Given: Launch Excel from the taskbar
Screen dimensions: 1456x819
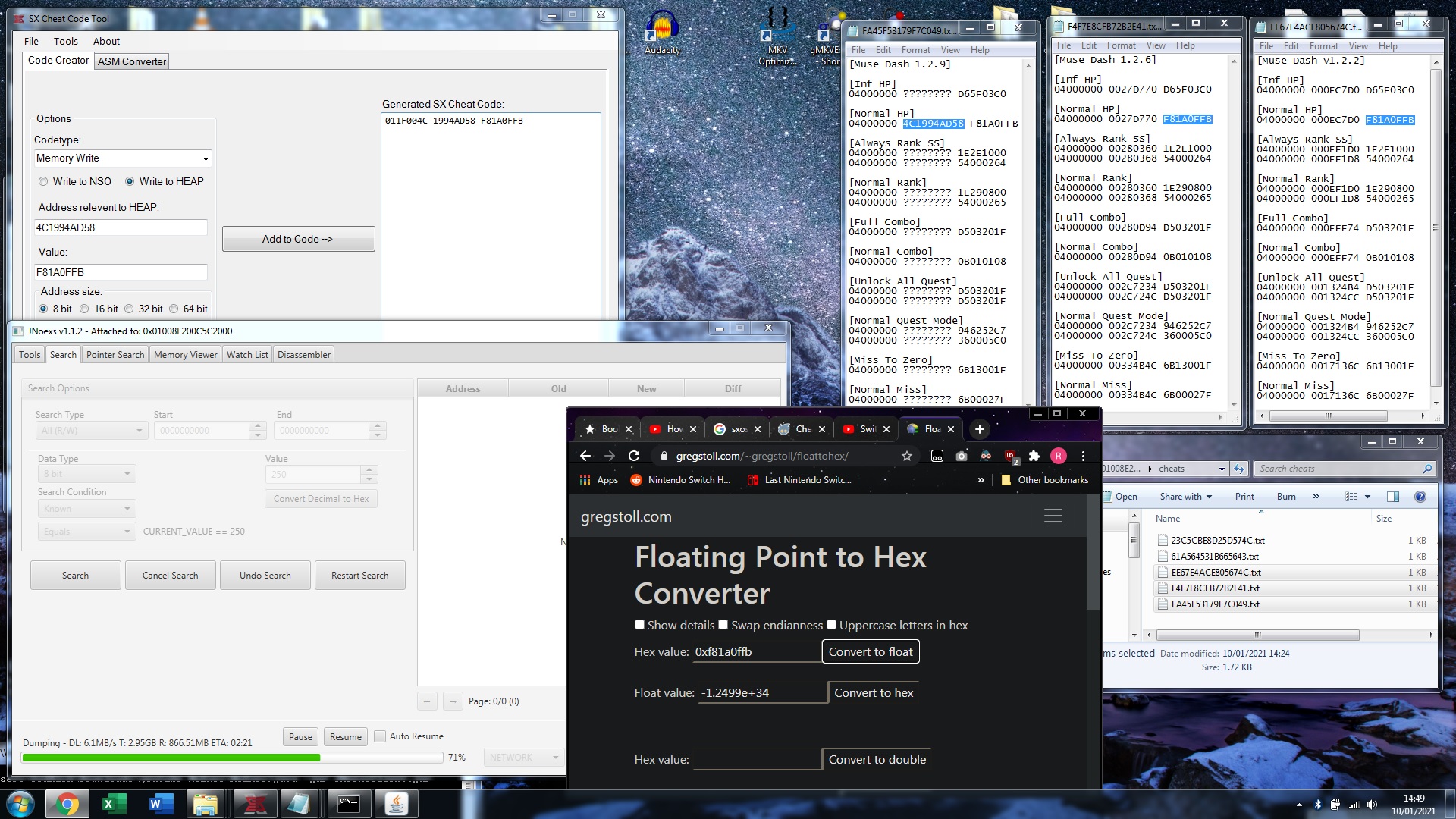Looking at the screenshot, I should pyautogui.click(x=115, y=804).
